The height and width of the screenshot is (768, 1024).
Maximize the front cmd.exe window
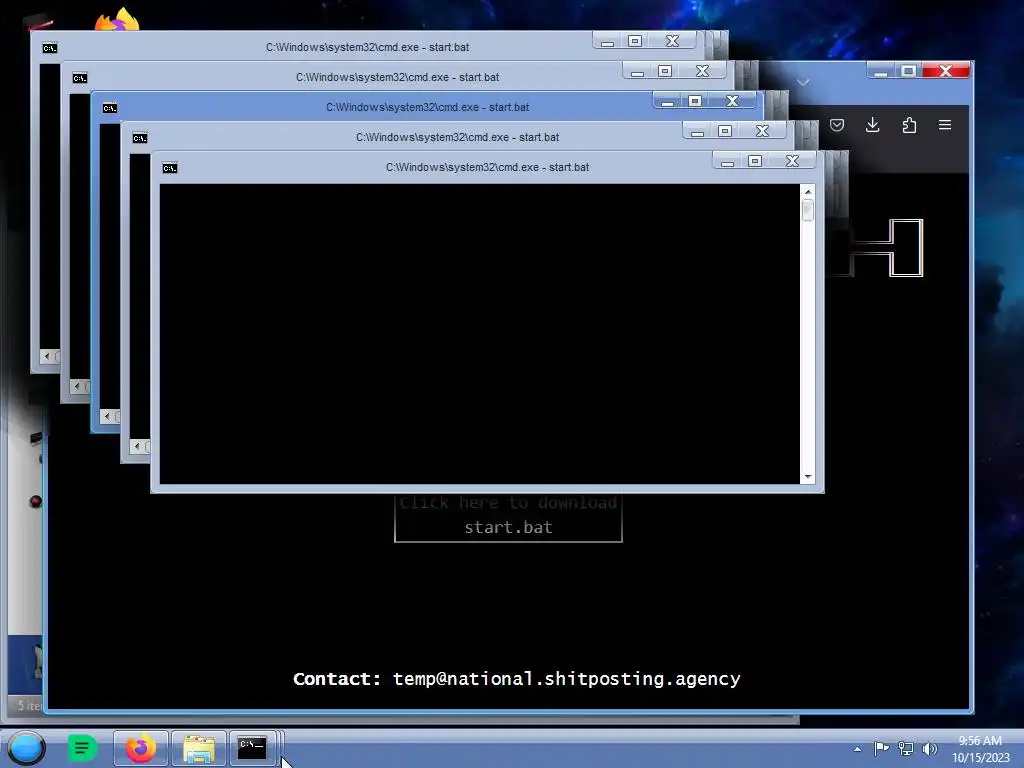click(x=755, y=161)
